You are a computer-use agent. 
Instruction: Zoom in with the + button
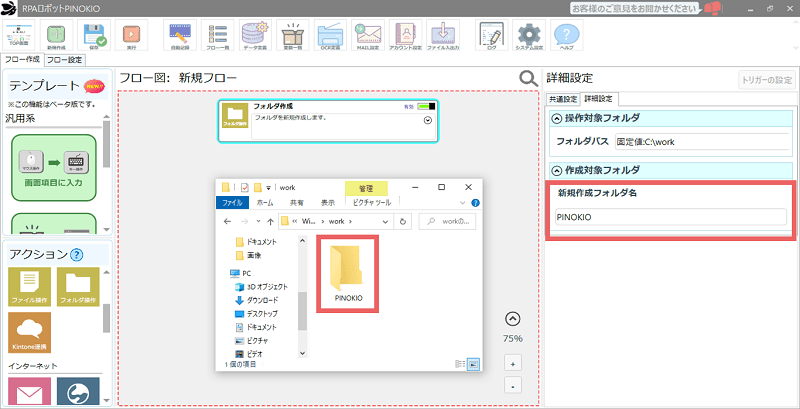tap(512, 364)
